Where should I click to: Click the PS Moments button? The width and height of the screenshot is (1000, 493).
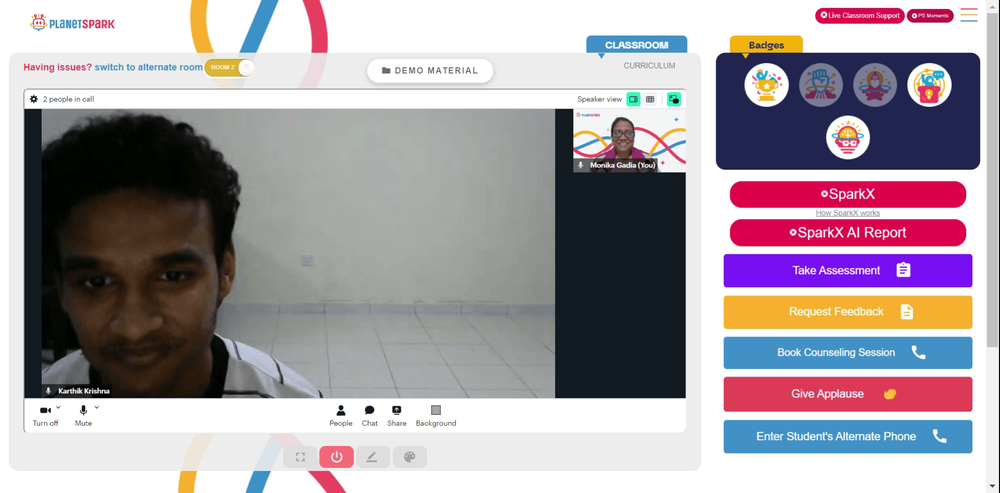[930, 15]
